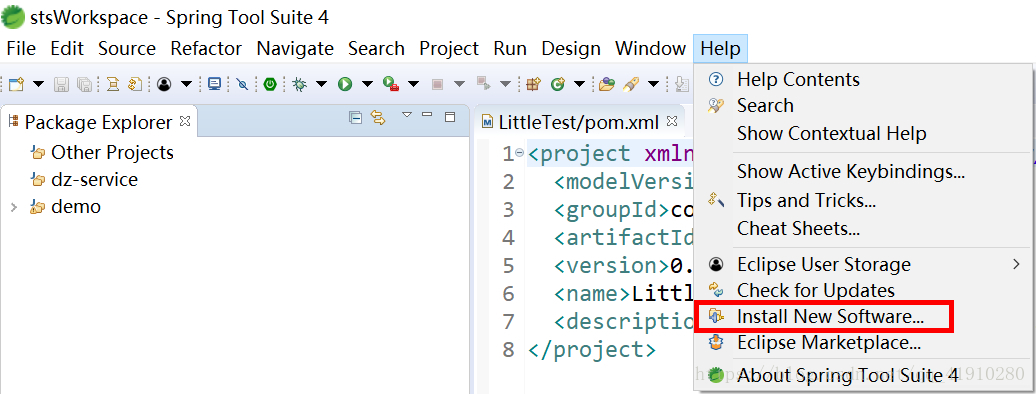Open the File menu
Image resolution: width=1036 pixels, height=394 pixels.
[21, 49]
